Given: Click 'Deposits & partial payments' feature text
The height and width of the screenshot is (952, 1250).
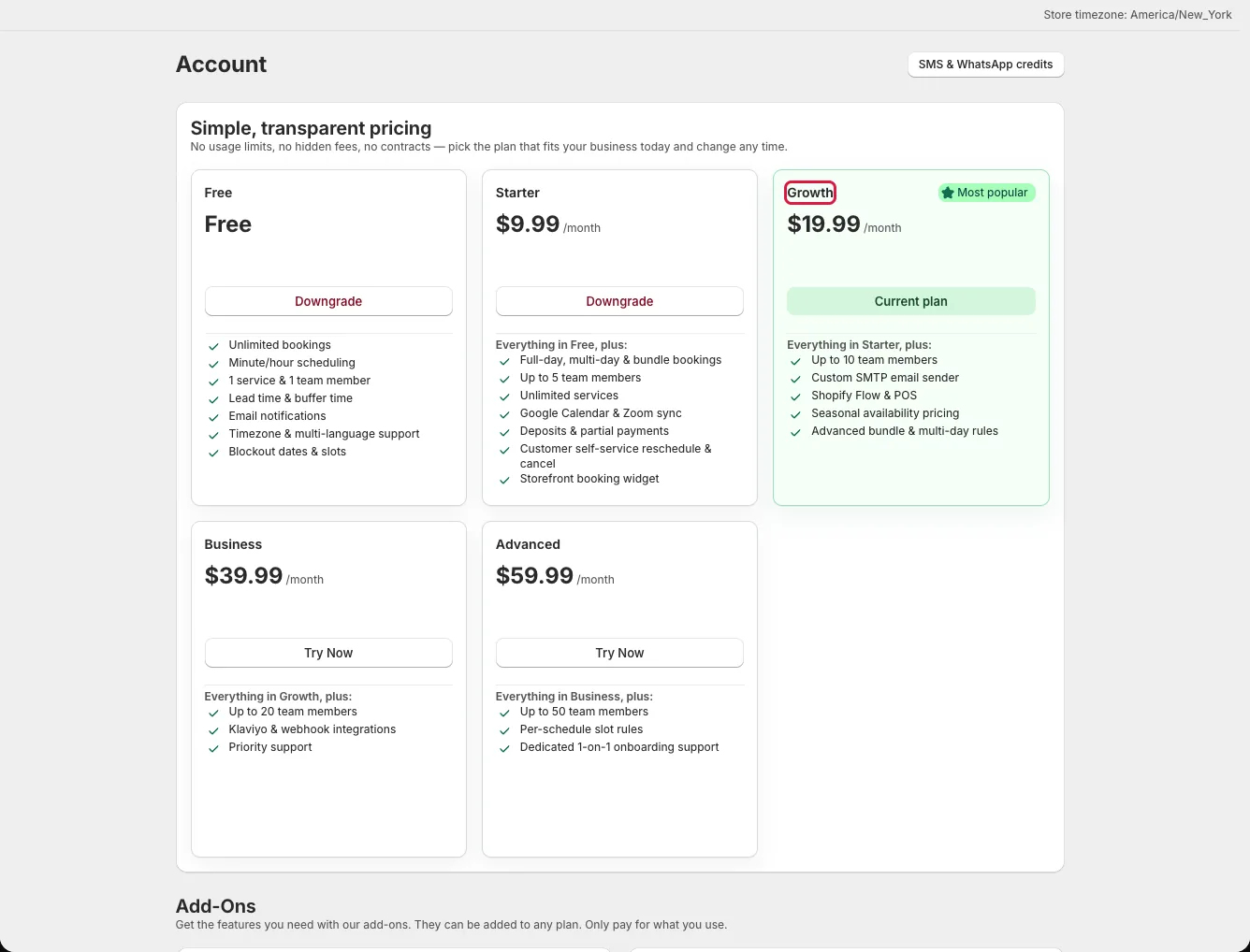Looking at the screenshot, I should click(594, 431).
